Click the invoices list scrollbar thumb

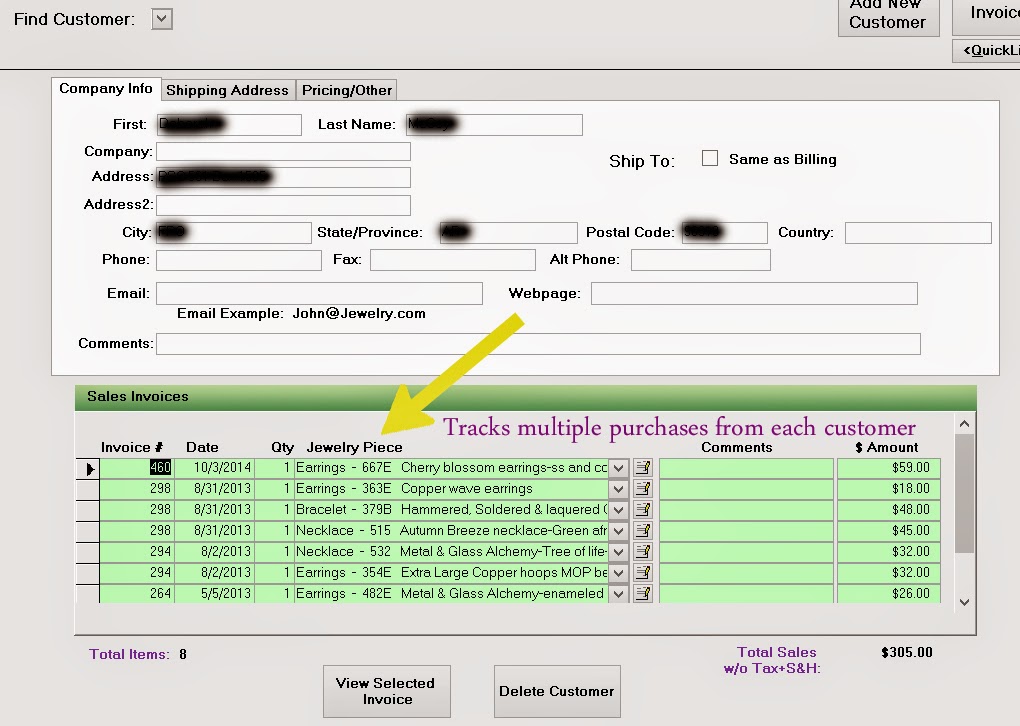pyautogui.click(x=965, y=493)
